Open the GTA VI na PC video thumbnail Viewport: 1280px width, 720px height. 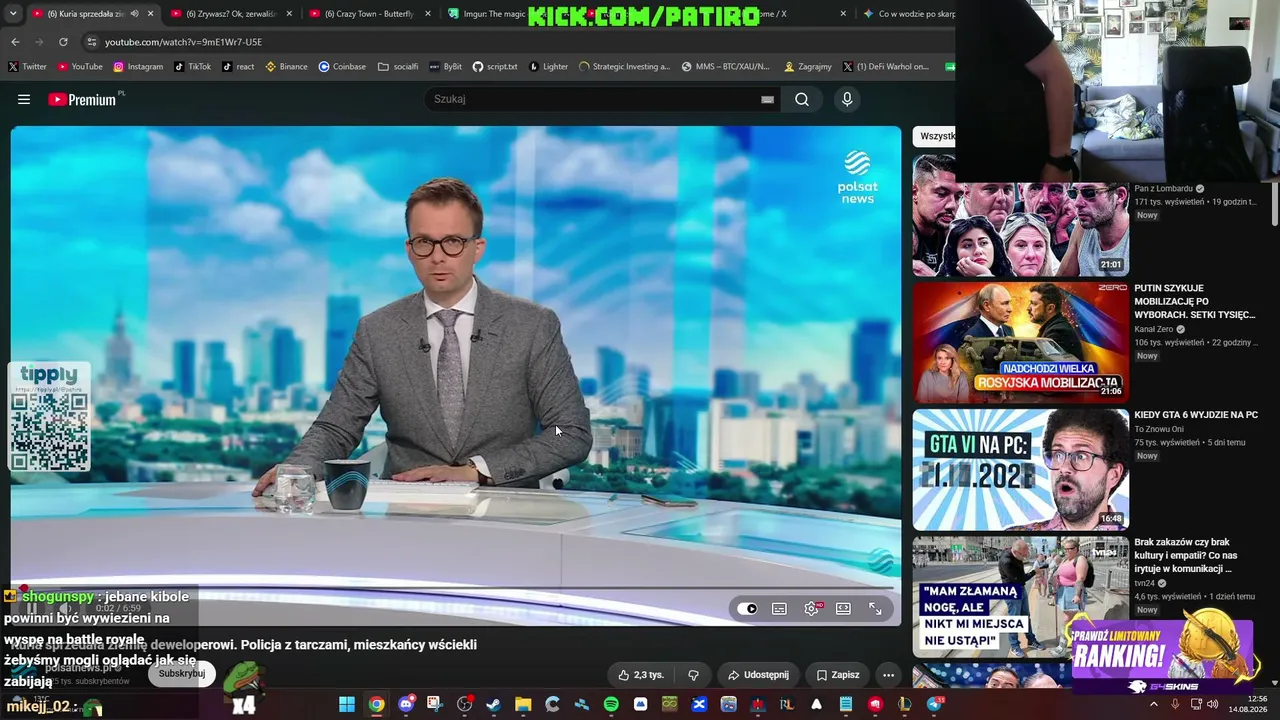(x=1020, y=469)
